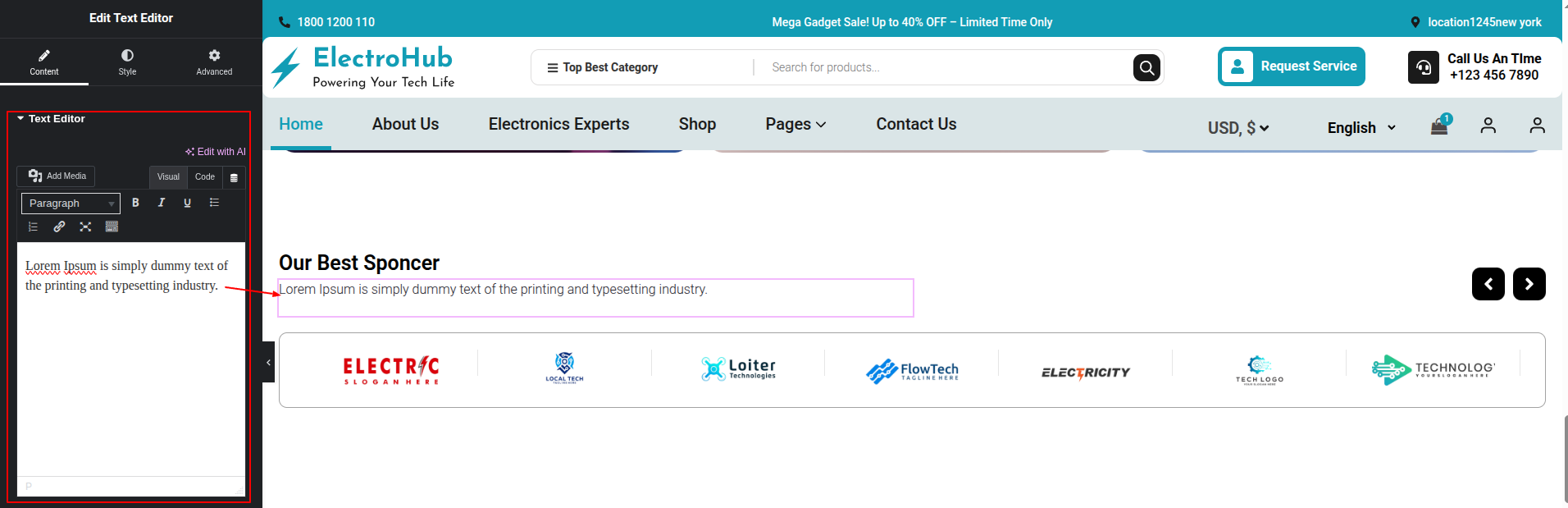Switch to the Code editor tab
Screen dimensions: 1568x508
[x=205, y=177]
